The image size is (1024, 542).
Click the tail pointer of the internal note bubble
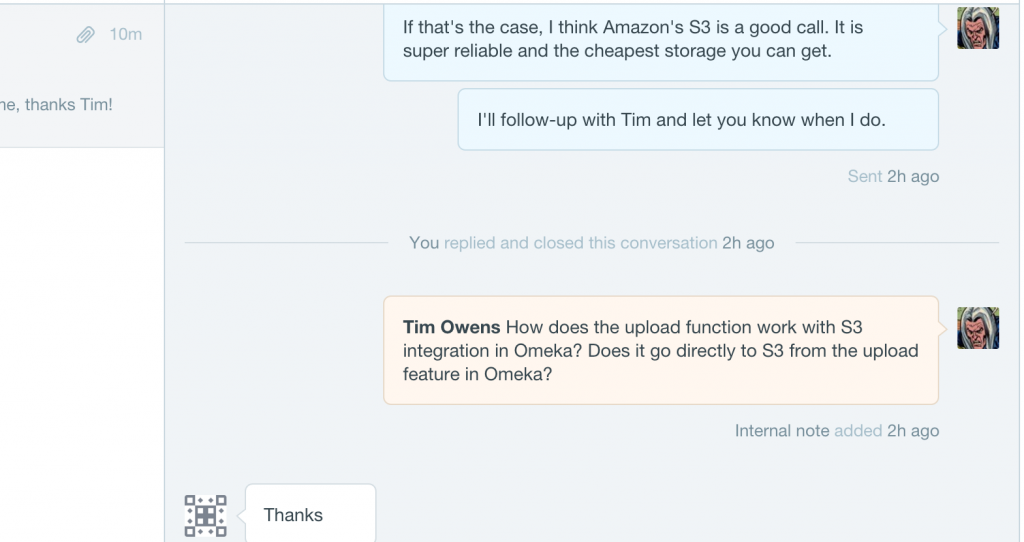943,328
